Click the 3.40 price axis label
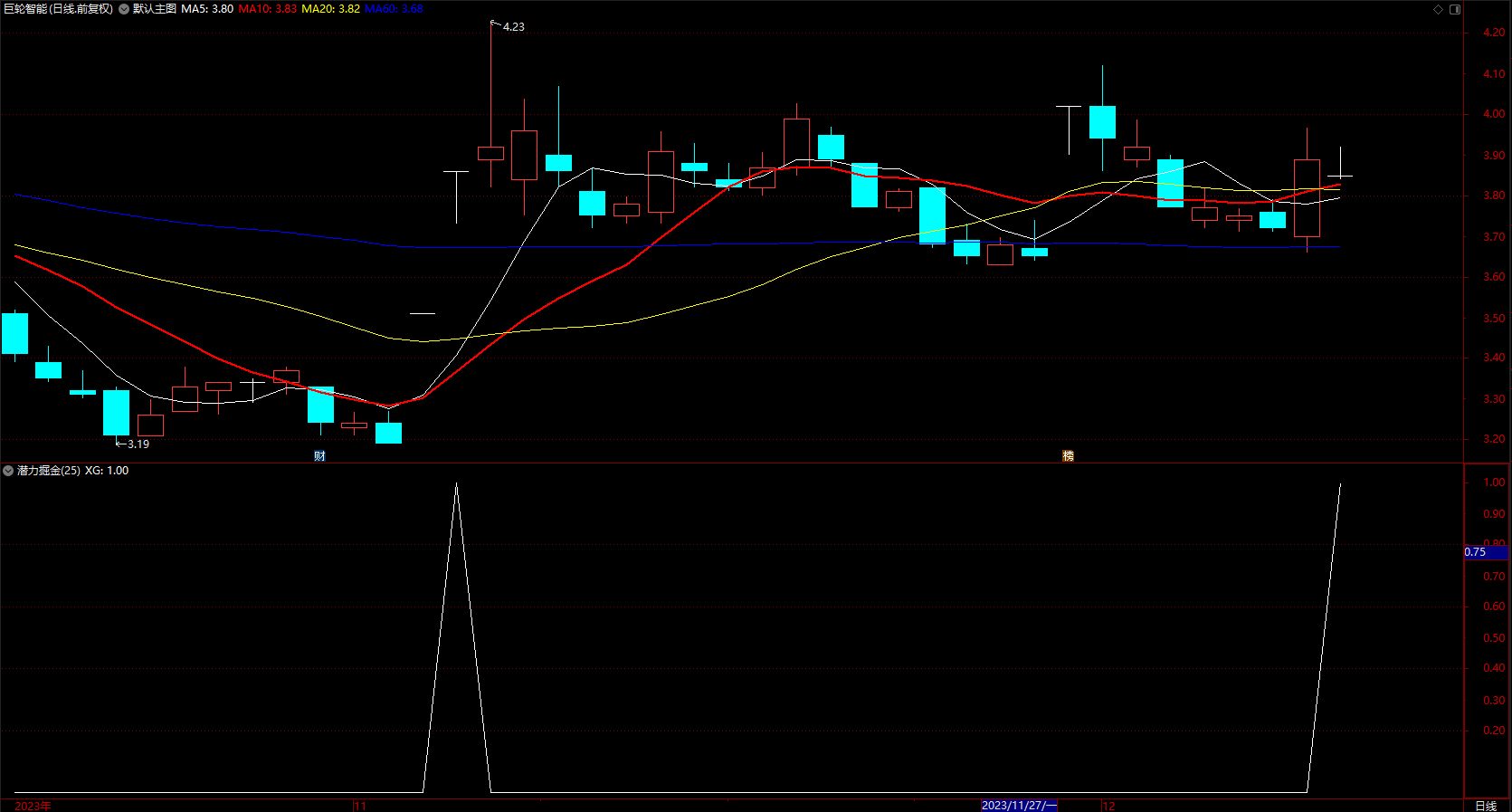The image size is (1512, 812). (1494, 358)
